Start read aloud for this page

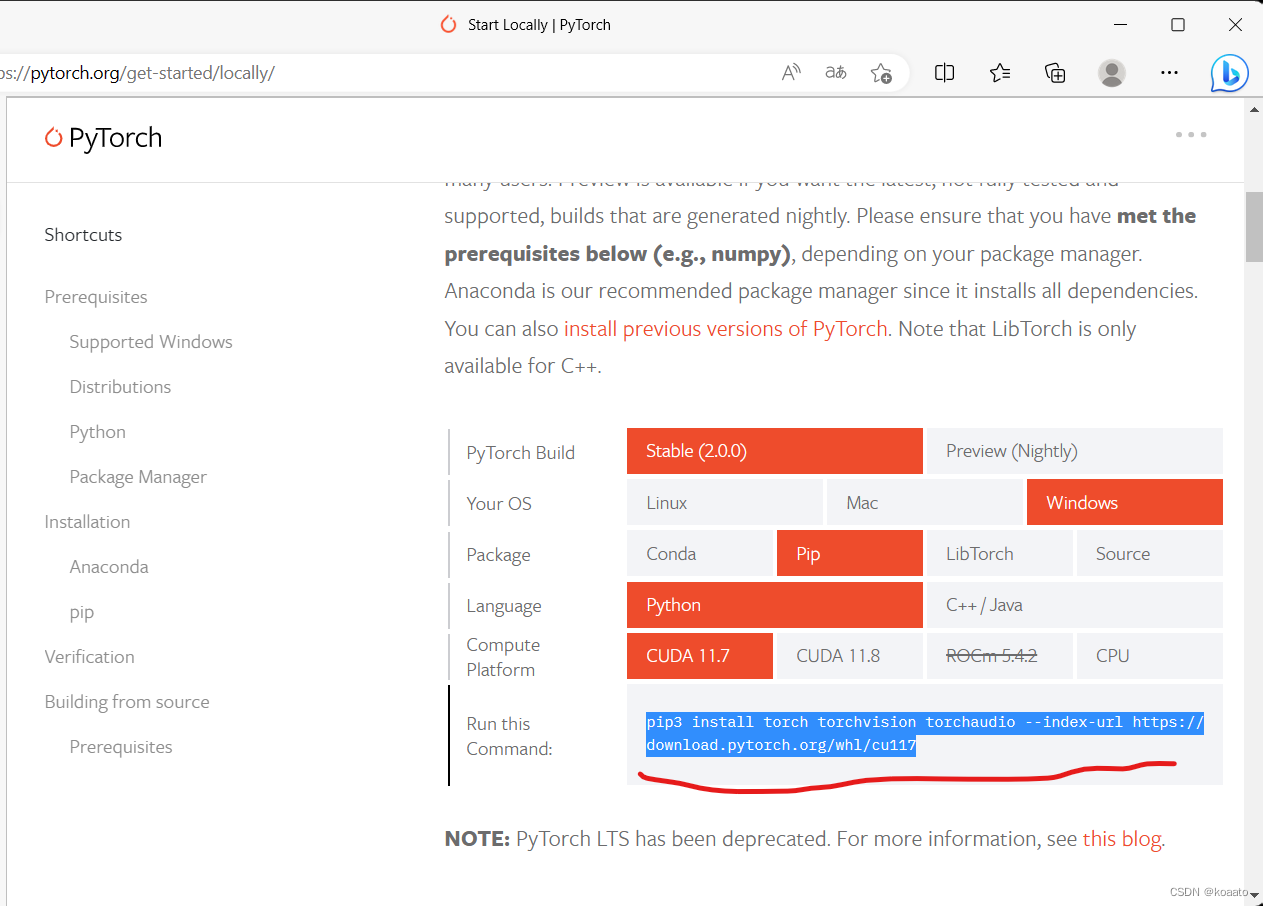pyautogui.click(x=791, y=72)
